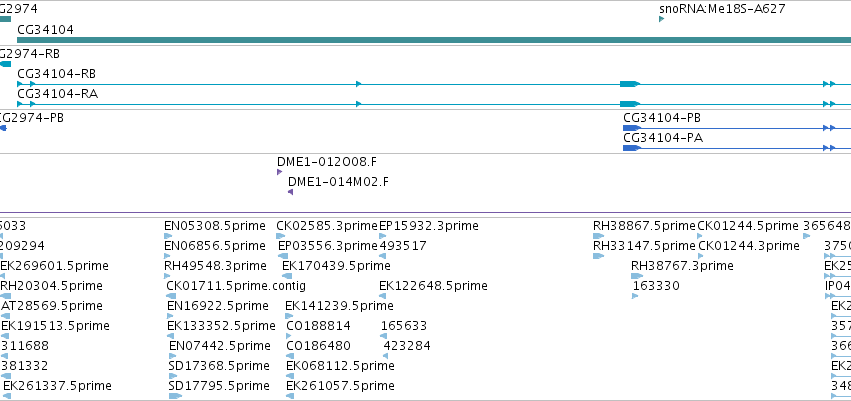This screenshot has height=401, width=851.
Task: Select RH33147.5prime label
Action: 644,246
